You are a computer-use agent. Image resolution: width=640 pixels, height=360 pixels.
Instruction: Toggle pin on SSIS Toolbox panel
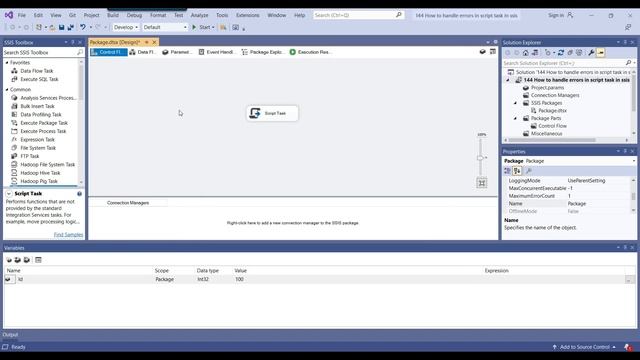point(73,42)
